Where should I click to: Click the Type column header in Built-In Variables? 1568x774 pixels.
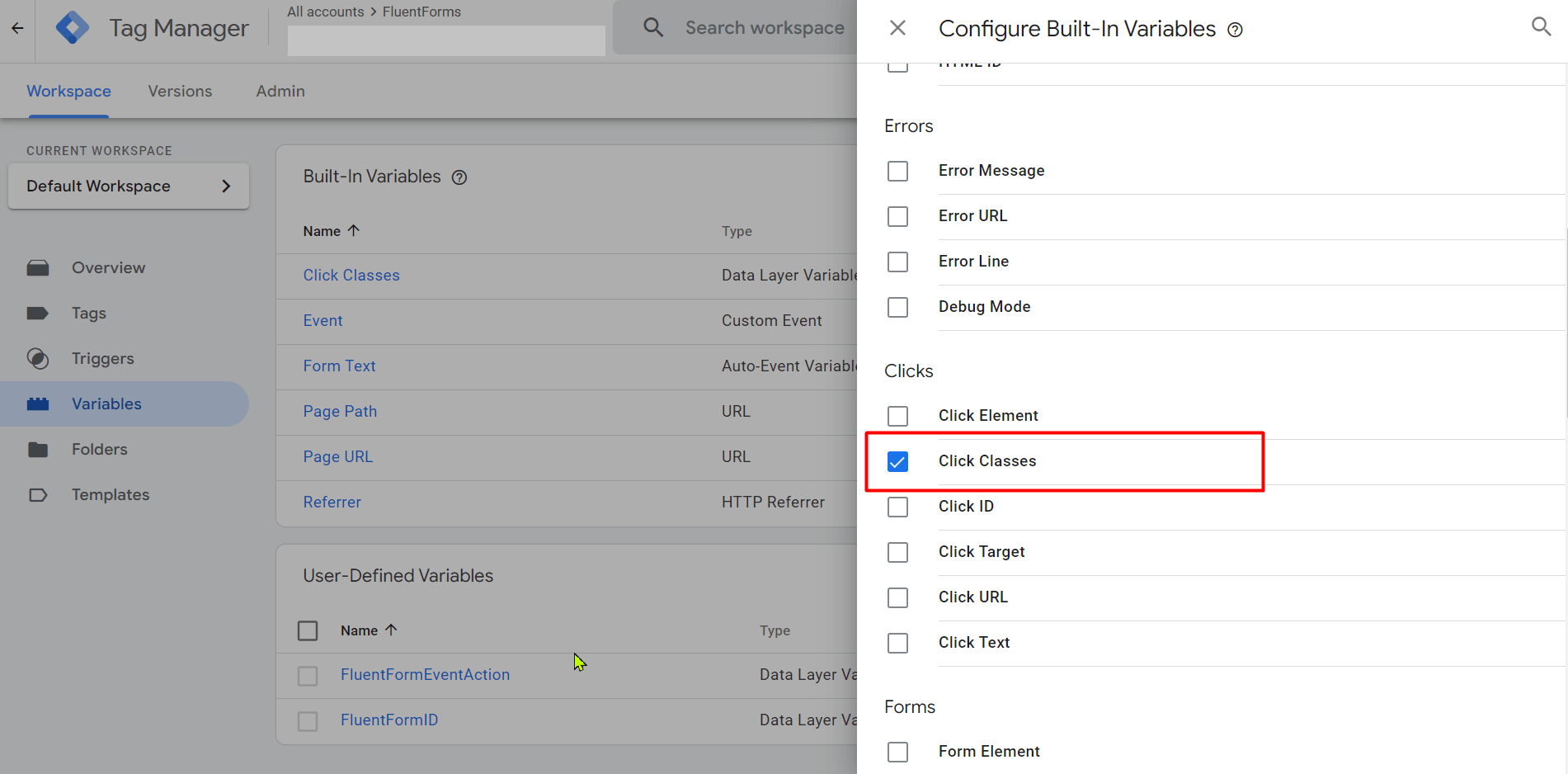(x=737, y=232)
